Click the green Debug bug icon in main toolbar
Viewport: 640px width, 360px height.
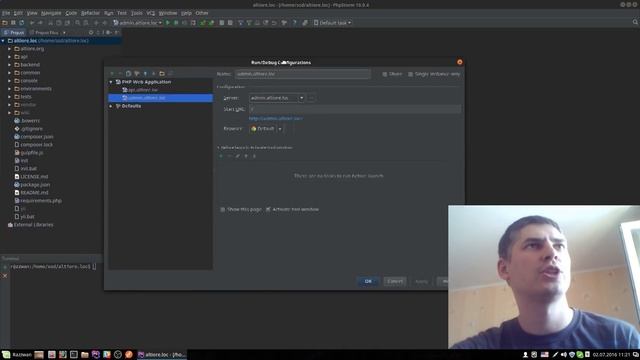[176, 23]
